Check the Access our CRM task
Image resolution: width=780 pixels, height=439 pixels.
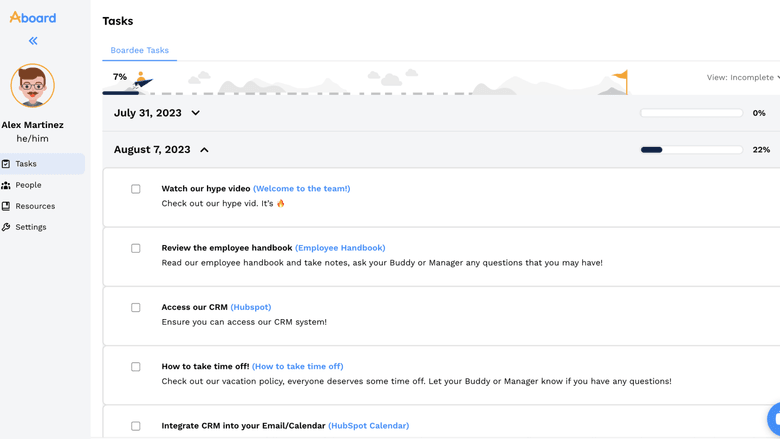point(136,308)
